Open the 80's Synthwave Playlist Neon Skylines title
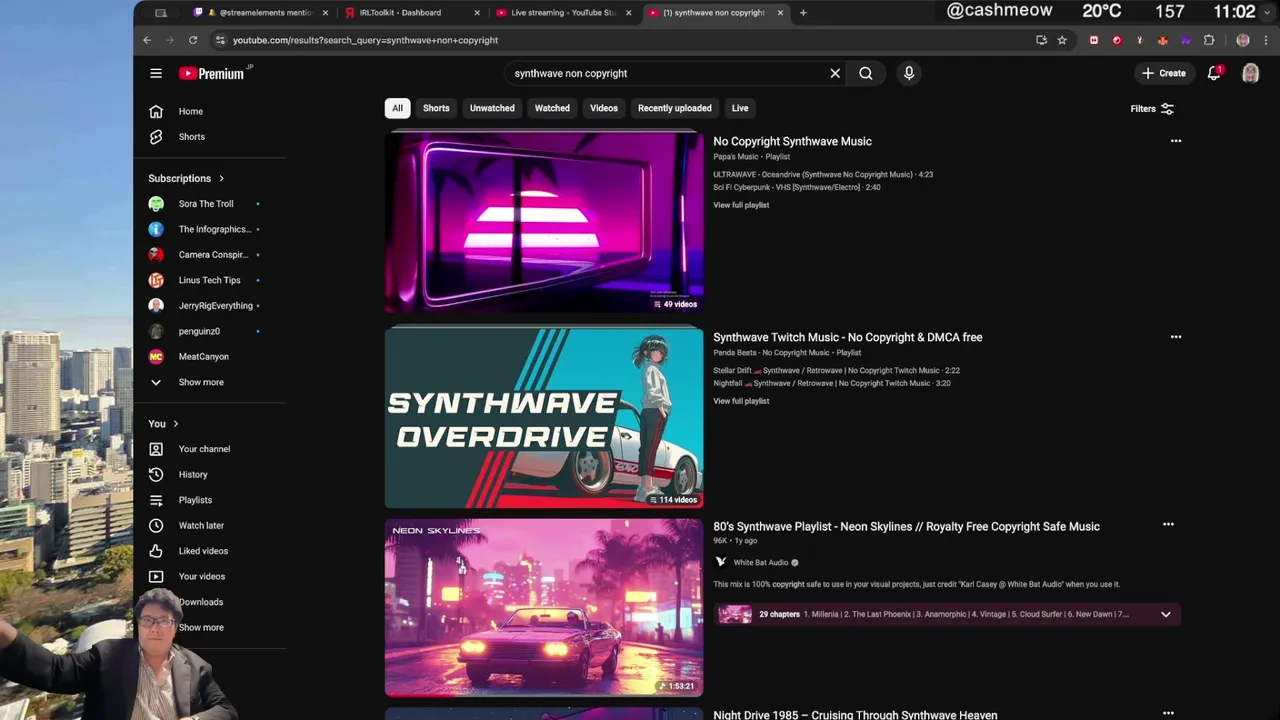The height and width of the screenshot is (720, 1280). click(x=906, y=526)
